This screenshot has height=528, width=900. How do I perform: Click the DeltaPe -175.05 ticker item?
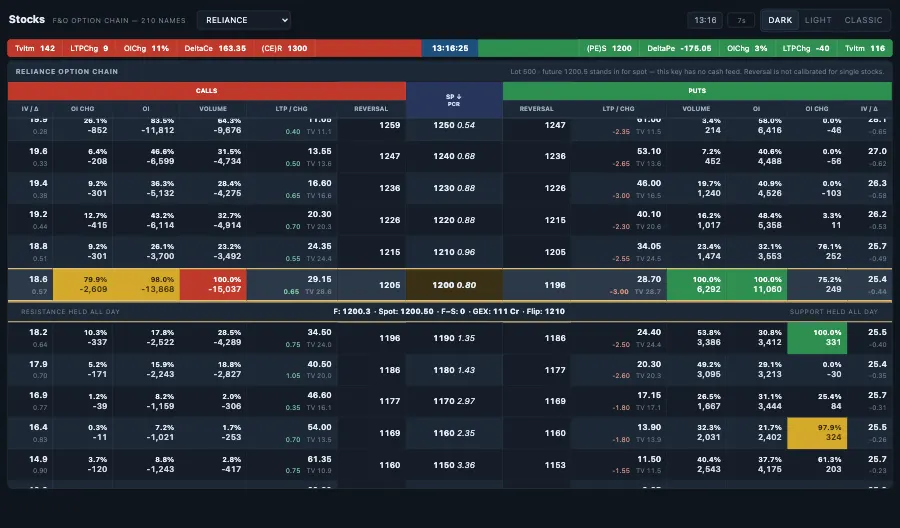tap(679, 48)
